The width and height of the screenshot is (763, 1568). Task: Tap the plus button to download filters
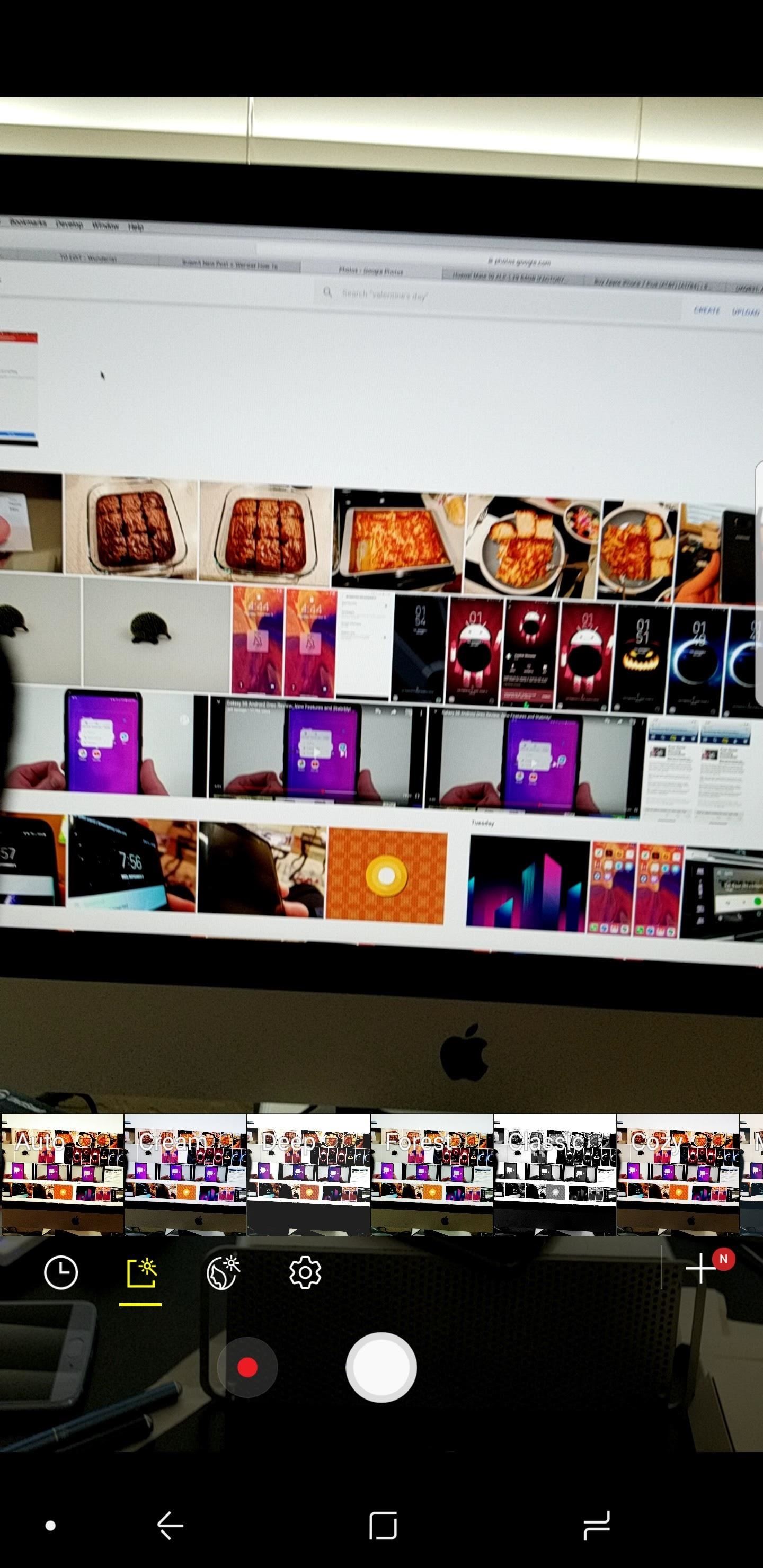701,1269
